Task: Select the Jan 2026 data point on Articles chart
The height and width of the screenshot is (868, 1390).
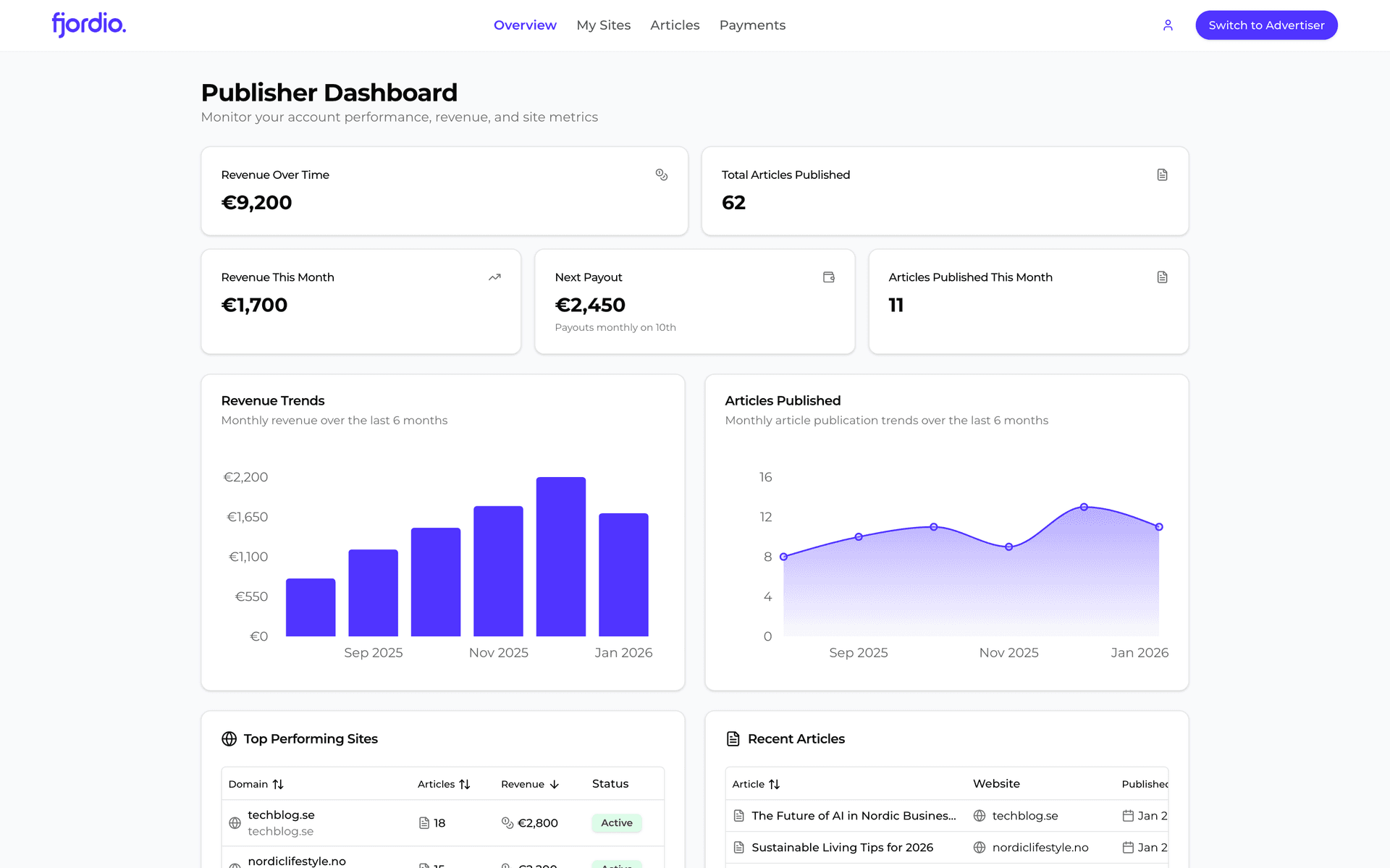Action: (1159, 526)
